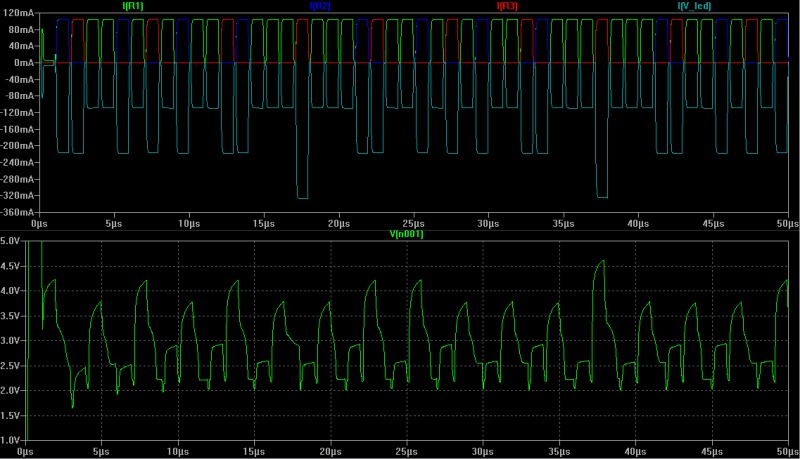Viewport: 800px width, 459px height.
Task: Click the 2.0V axis label
Action: click(10, 391)
